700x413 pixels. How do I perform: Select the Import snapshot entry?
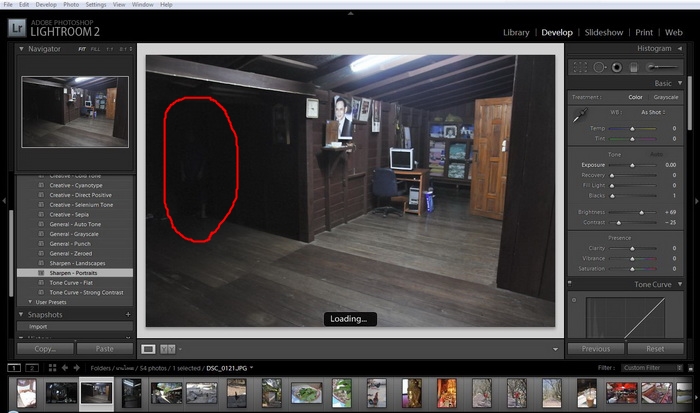75,326
